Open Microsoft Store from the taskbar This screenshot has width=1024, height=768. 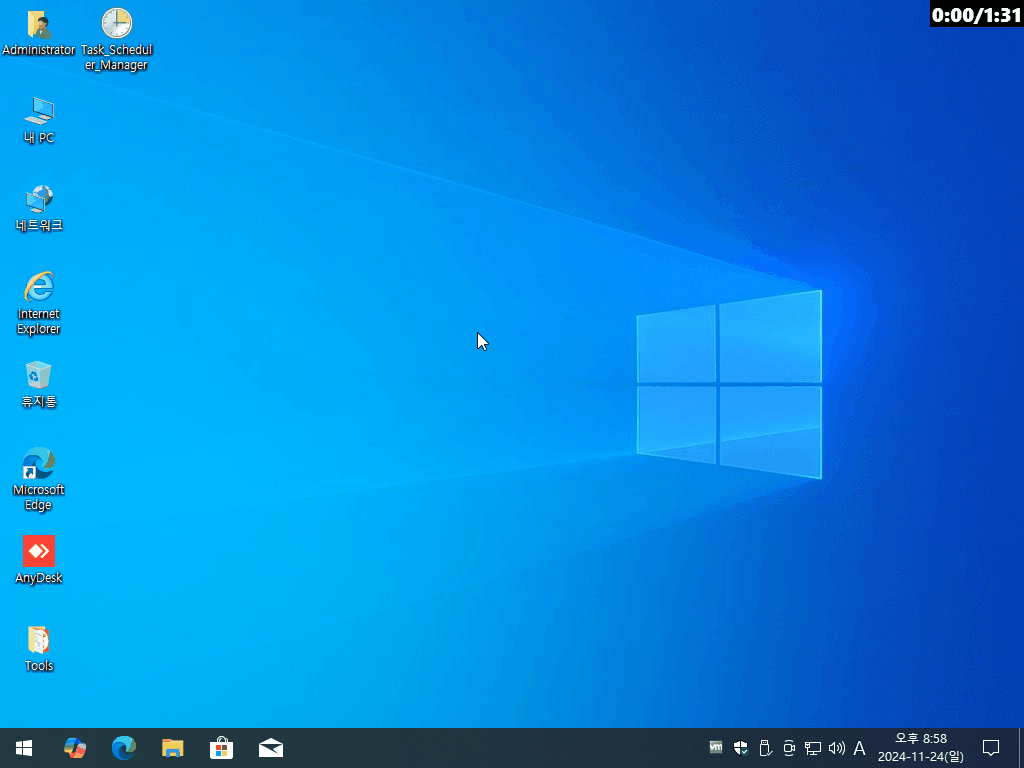[221, 748]
